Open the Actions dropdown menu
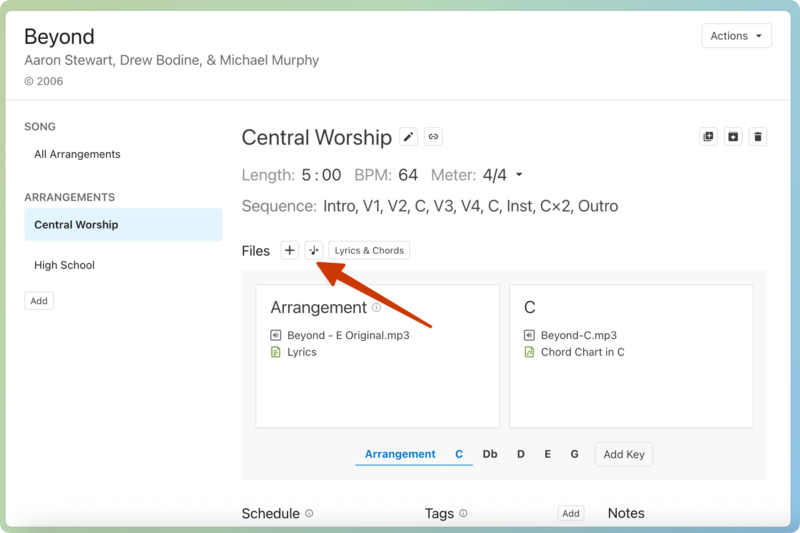Image resolution: width=800 pixels, height=533 pixels. tap(736, 36)
